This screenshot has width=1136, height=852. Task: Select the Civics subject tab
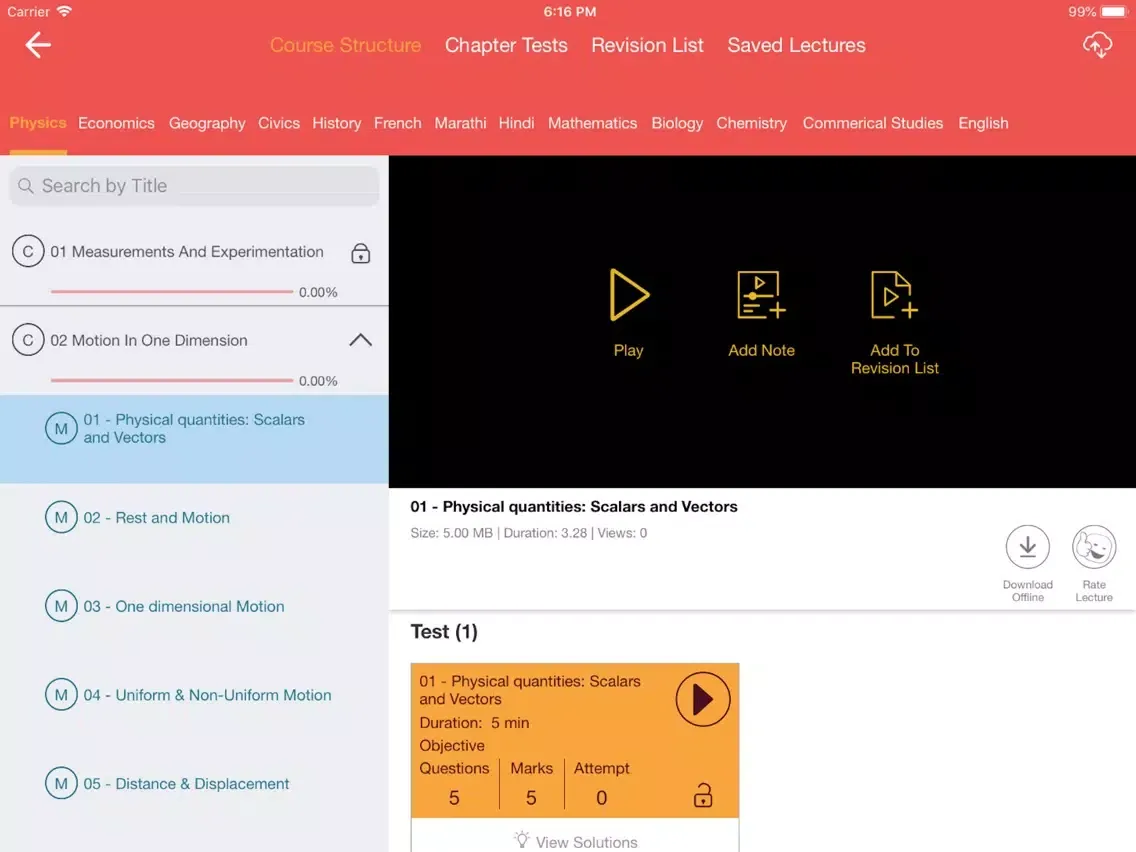(x=279, y=123)
